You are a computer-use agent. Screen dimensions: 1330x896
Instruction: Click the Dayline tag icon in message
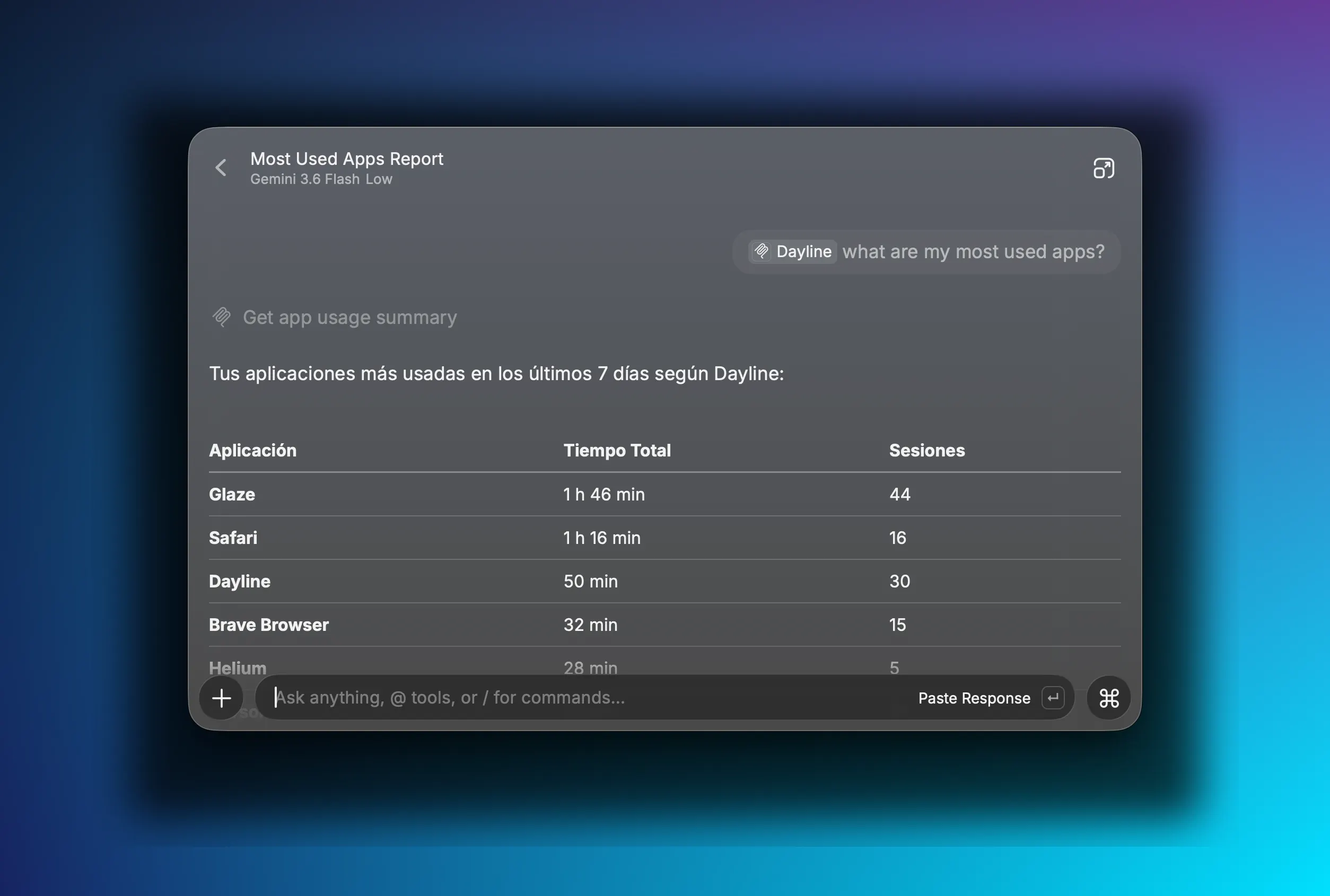761,251
